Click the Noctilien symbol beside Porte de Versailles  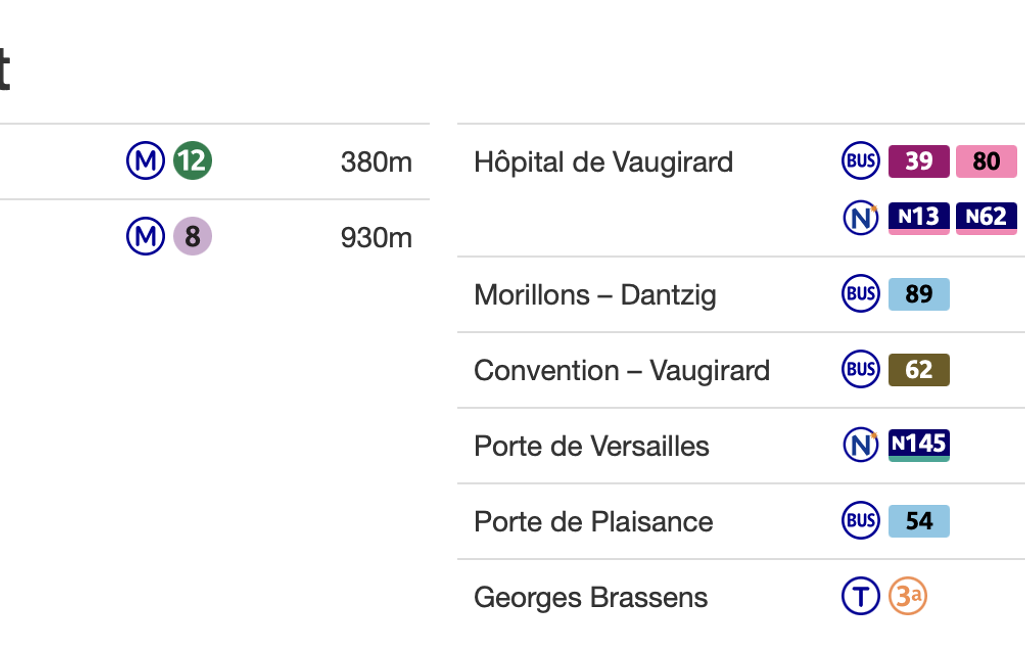860,445
